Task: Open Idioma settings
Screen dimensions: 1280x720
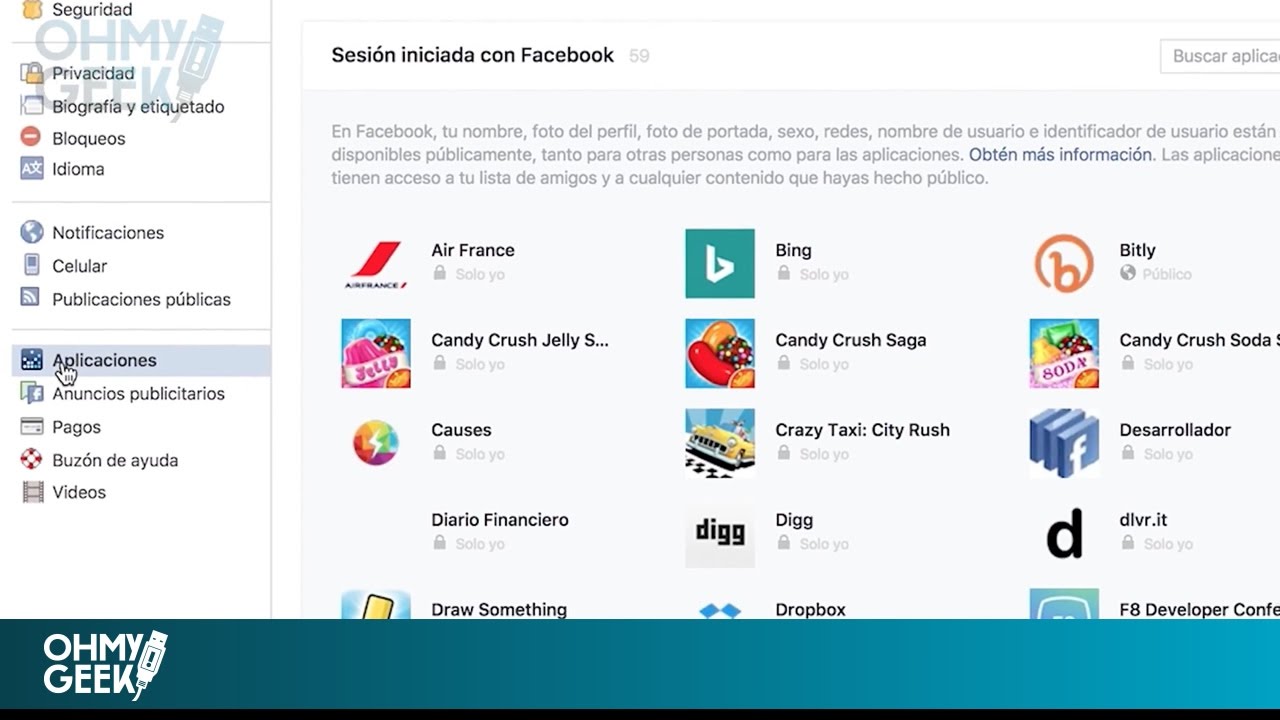Action: click(x=78, y=169)
